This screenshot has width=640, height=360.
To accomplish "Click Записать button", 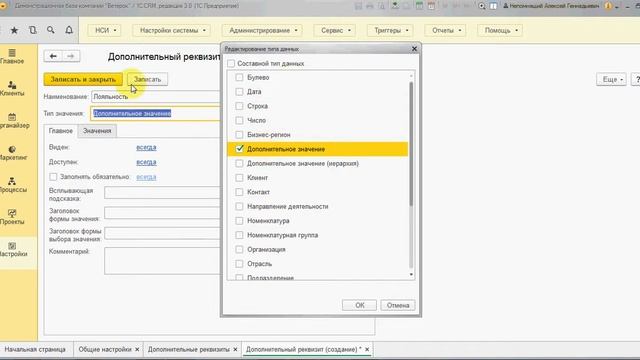I will tap(147, 79).
